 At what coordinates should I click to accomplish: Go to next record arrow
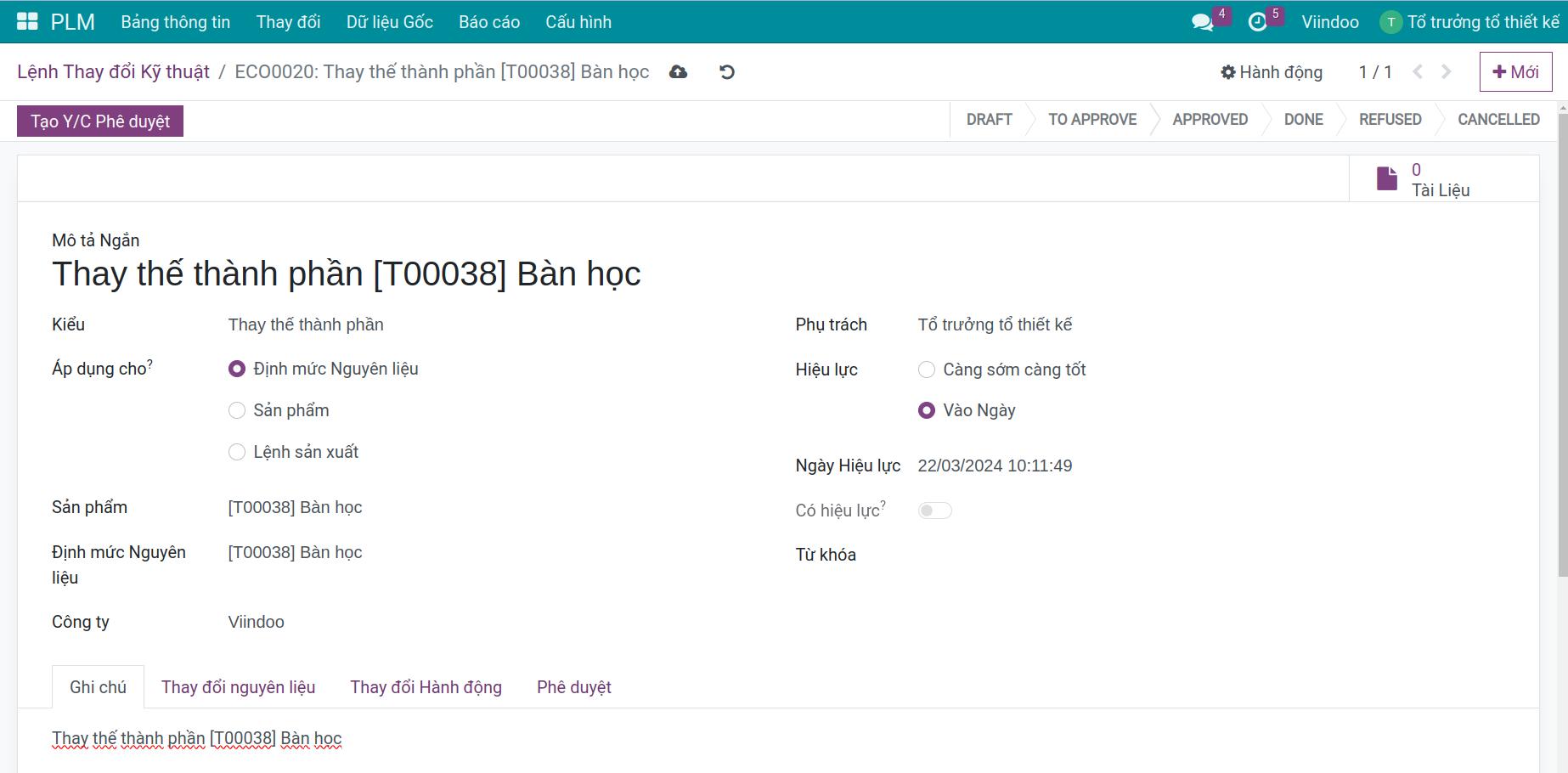coord(1447,72)
